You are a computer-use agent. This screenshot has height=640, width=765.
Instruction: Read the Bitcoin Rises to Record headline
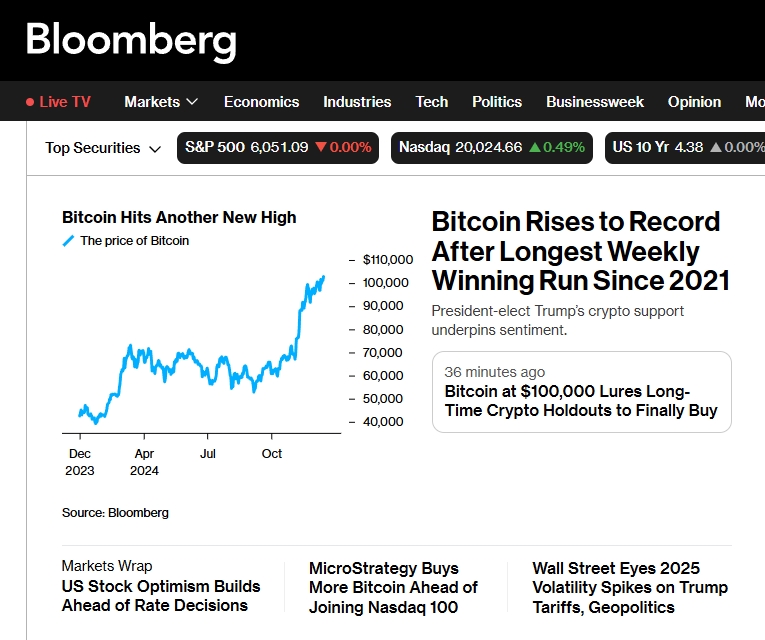(580, 251)
